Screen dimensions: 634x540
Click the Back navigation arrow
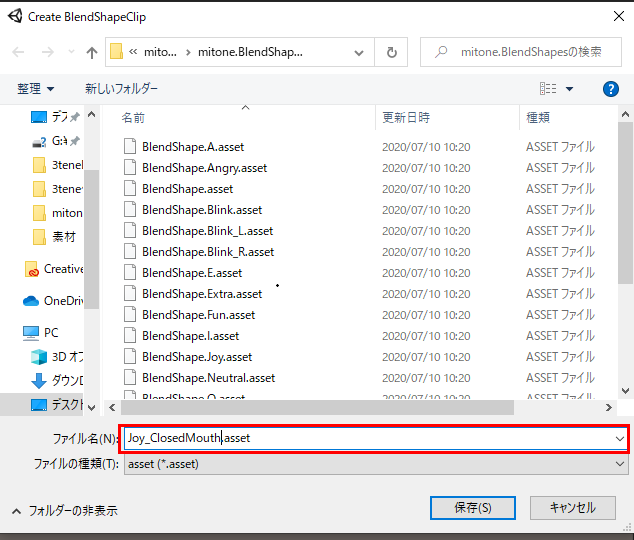(x=18, y=52)
